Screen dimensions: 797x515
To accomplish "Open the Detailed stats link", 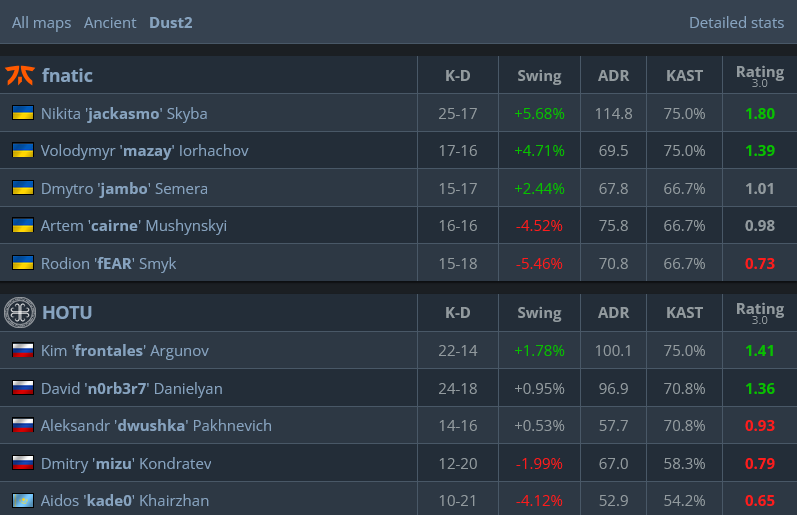I will tap(736, 23).
